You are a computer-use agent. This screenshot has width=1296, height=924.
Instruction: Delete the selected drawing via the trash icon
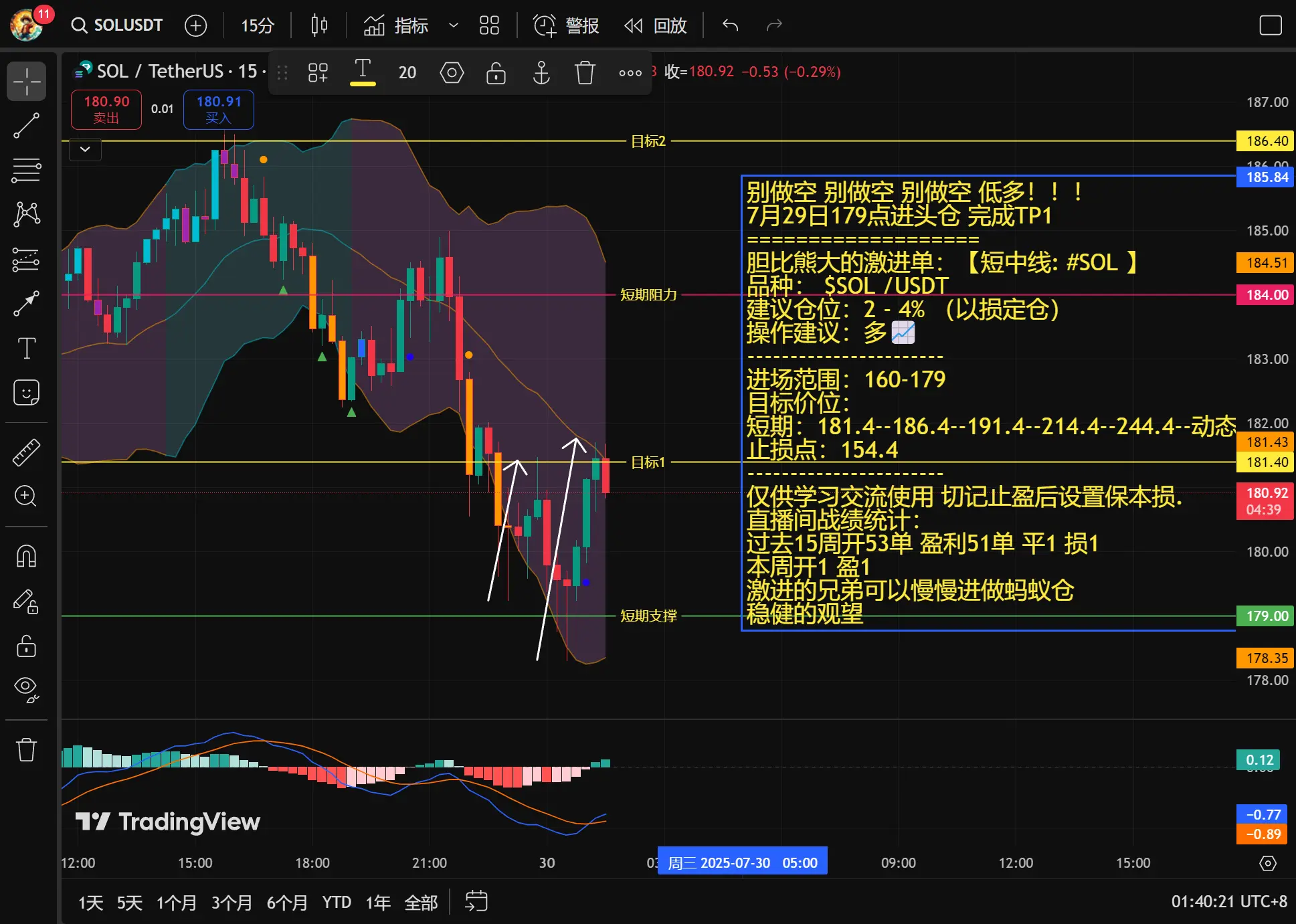point(585,72)
